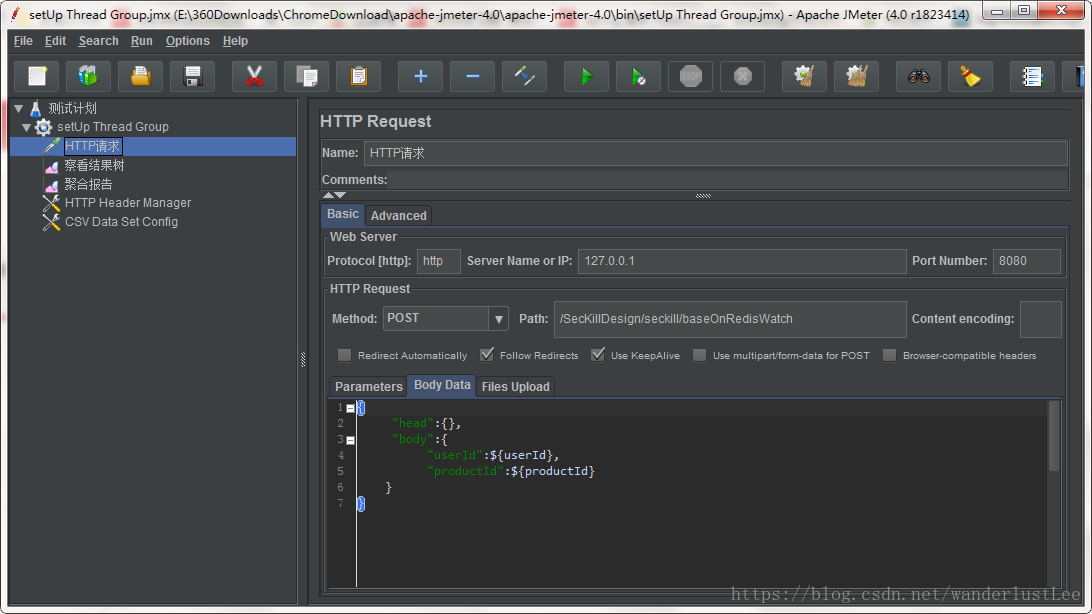
Task: Click the Stop test icon
Action: click(691, 76)
